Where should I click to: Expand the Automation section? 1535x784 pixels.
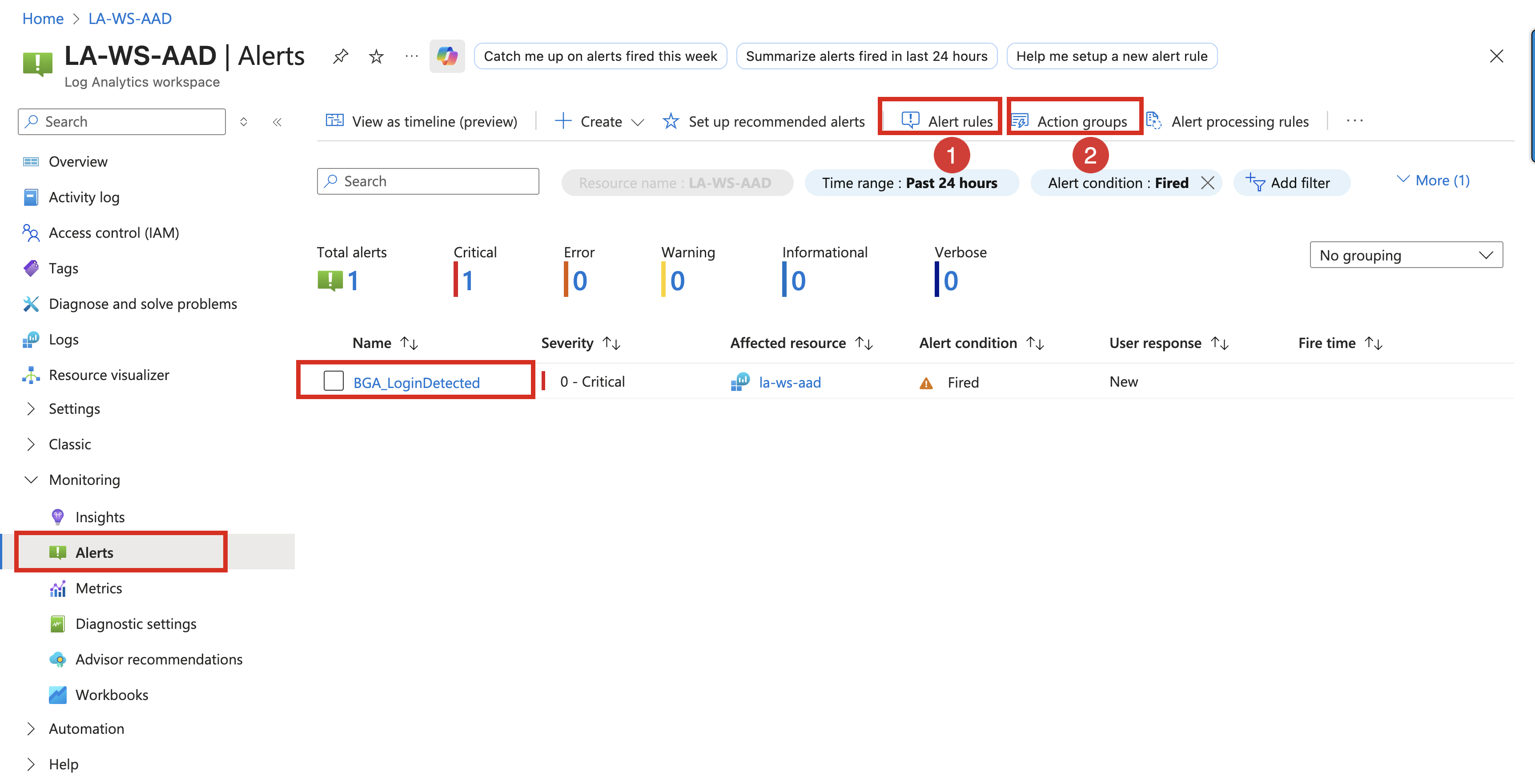[x=32, y=729]
